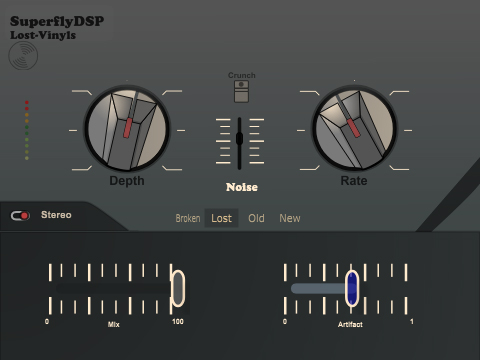Viewport: 480px width, 360px height.
Task: Click the Lost-Vinyls product name
Action: tap(43, 35)
